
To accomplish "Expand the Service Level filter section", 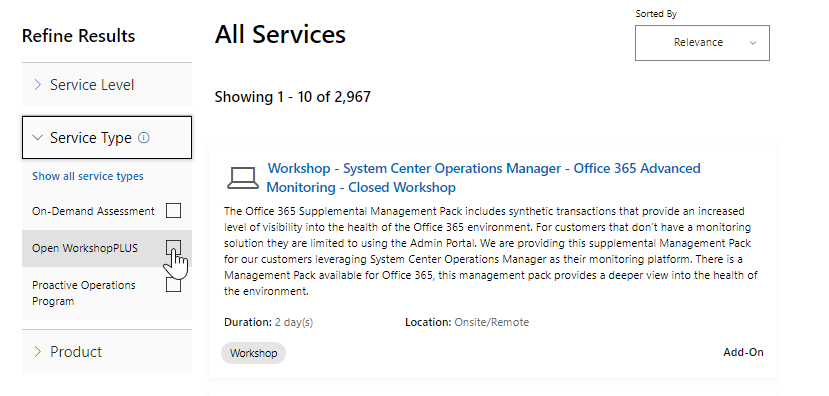I will (107, 85).
